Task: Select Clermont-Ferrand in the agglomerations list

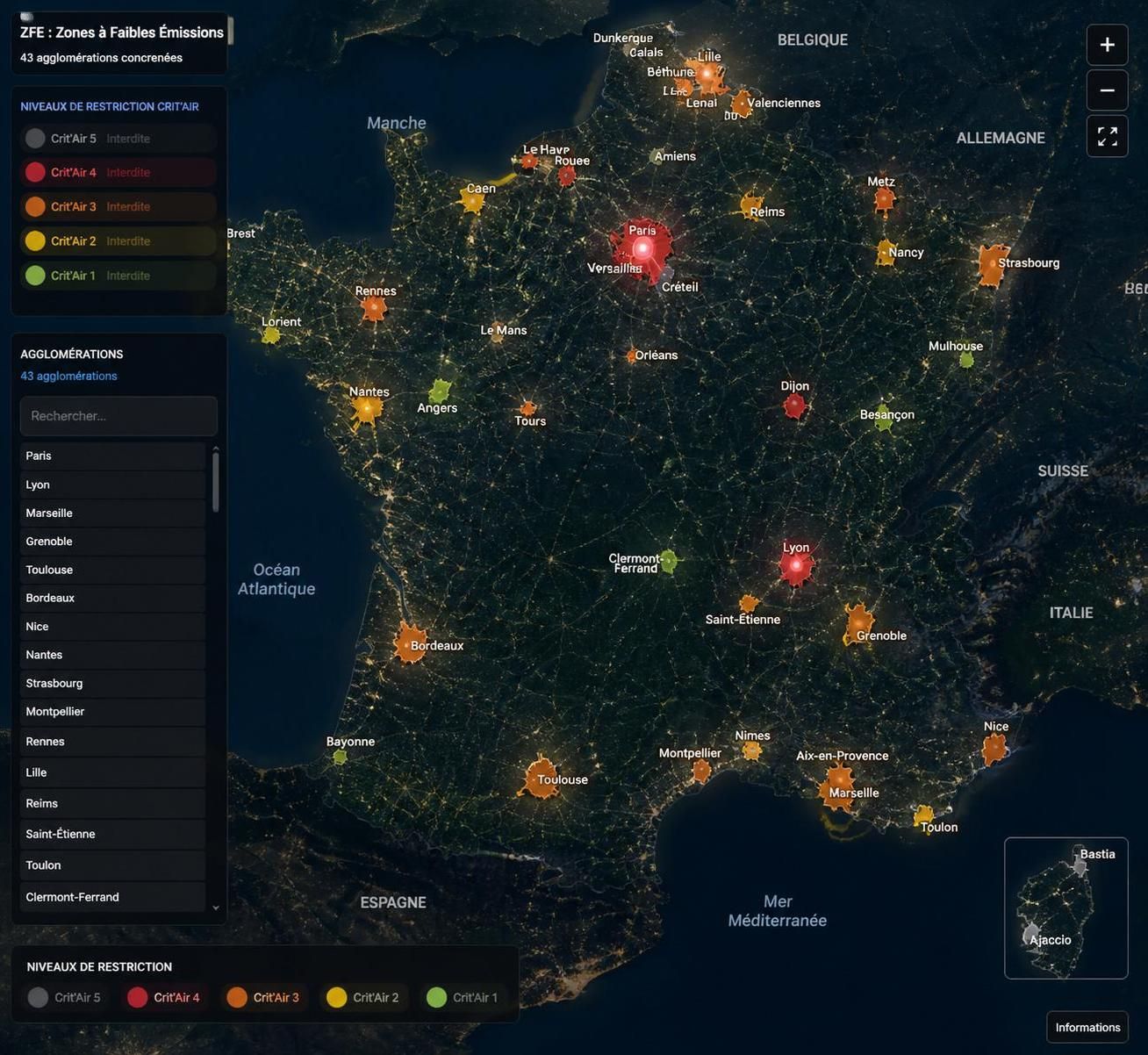Action: (112, 897)
